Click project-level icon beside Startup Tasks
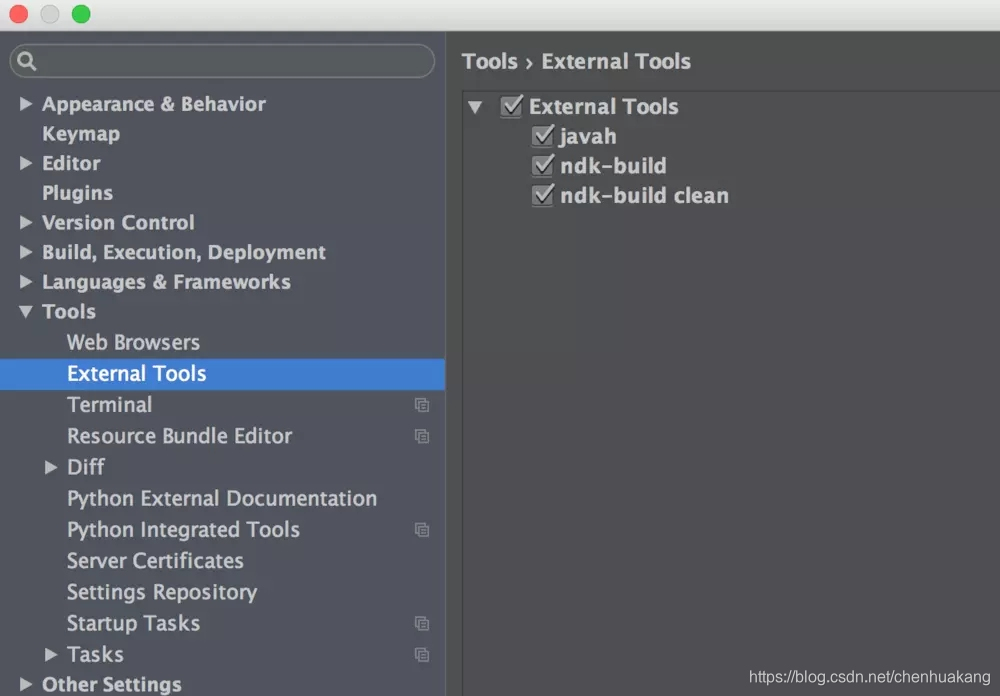The height and width of the screenshot is (696, 1000). [x=422, y=624]
